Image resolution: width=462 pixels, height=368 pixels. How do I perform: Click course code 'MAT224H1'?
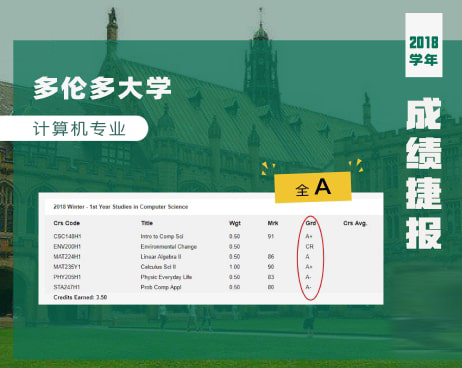[x=67, y=257]
